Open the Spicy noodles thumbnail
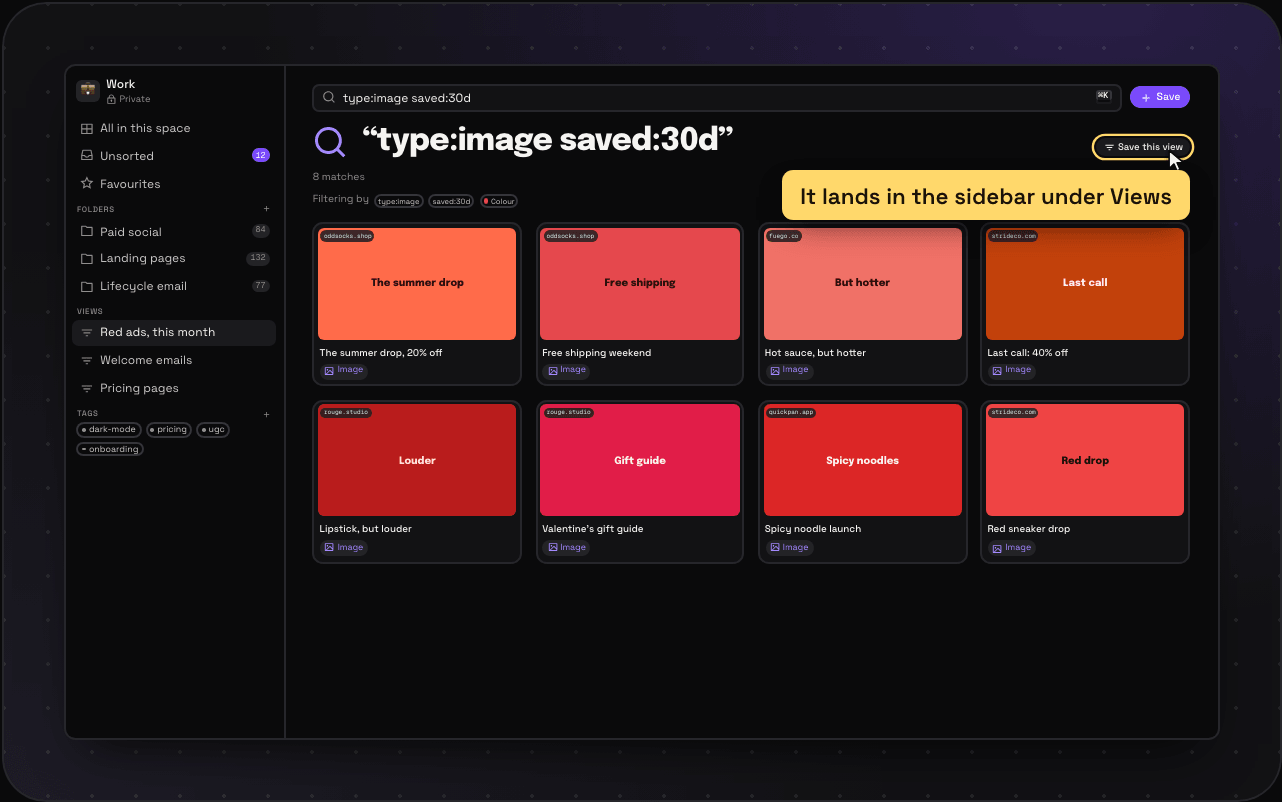 click(863, 460)
